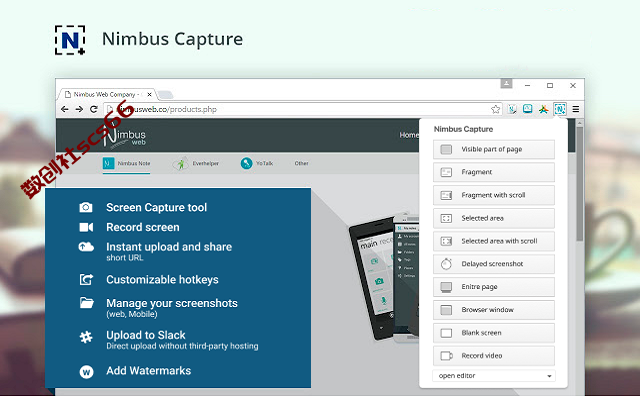Screen dimensions: 640x400
Task: Open a new browser tab
Action: coord(165,95)
